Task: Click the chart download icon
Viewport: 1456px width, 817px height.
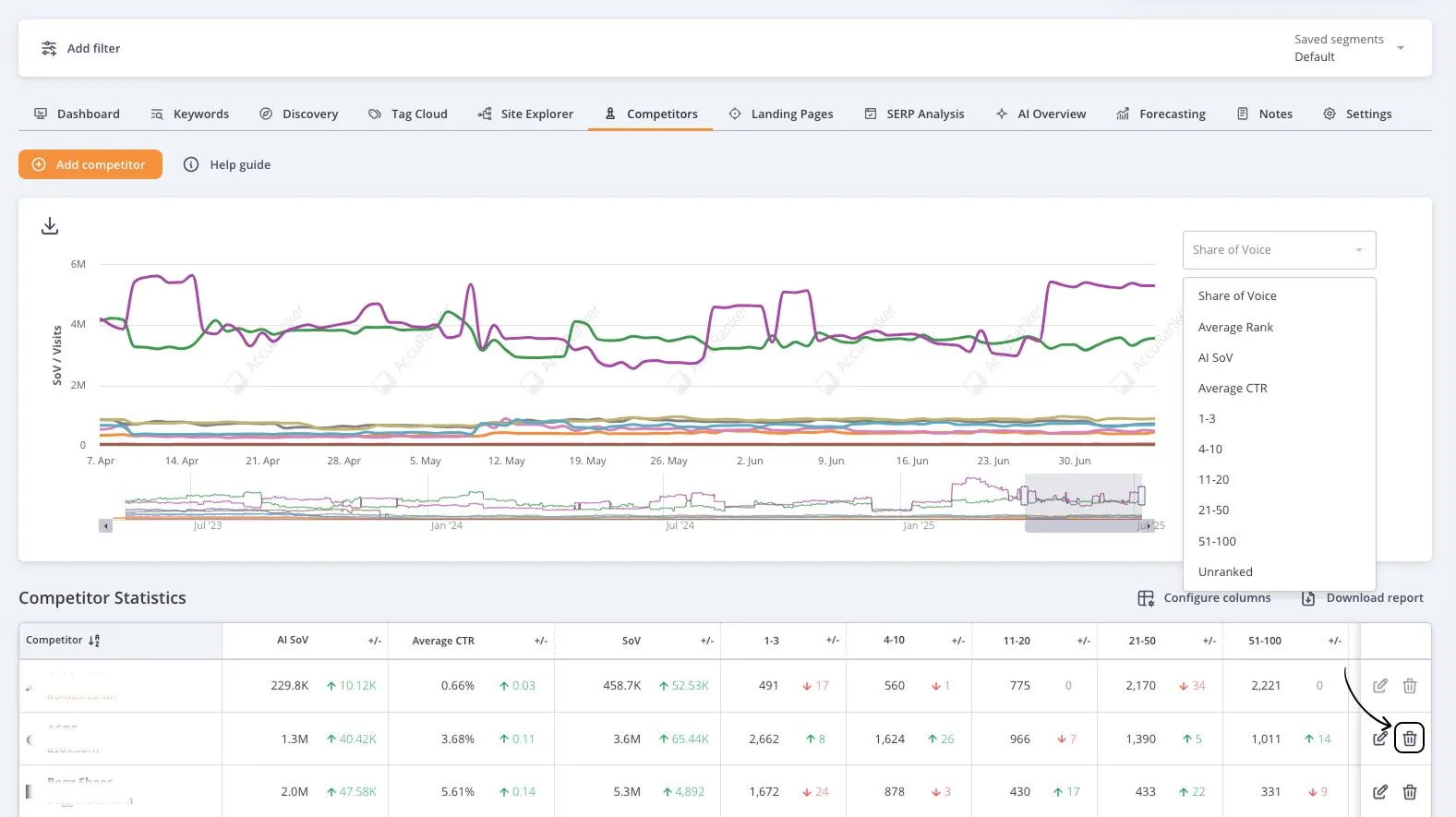Action: point(50,226)
